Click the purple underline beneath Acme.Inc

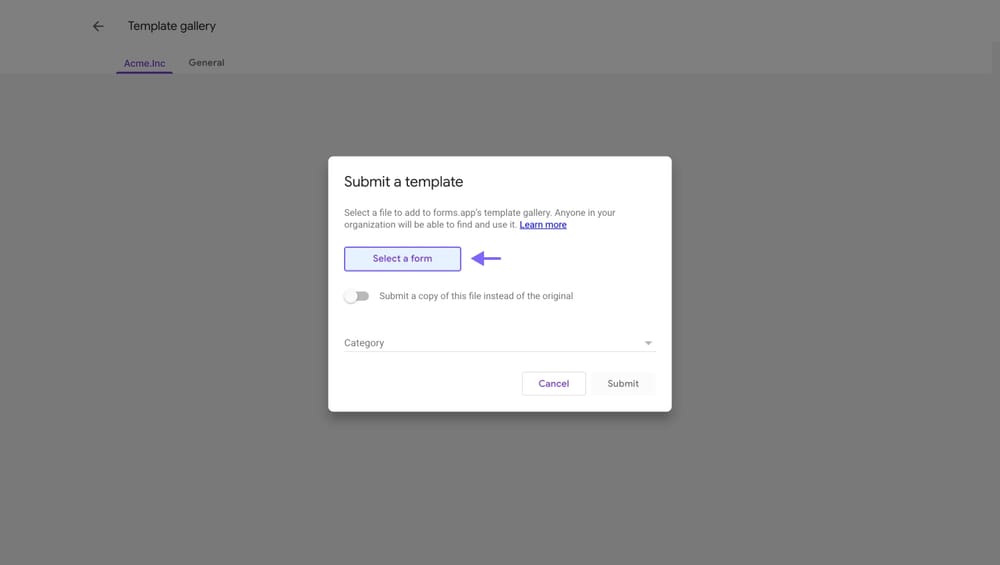(144, 72)
